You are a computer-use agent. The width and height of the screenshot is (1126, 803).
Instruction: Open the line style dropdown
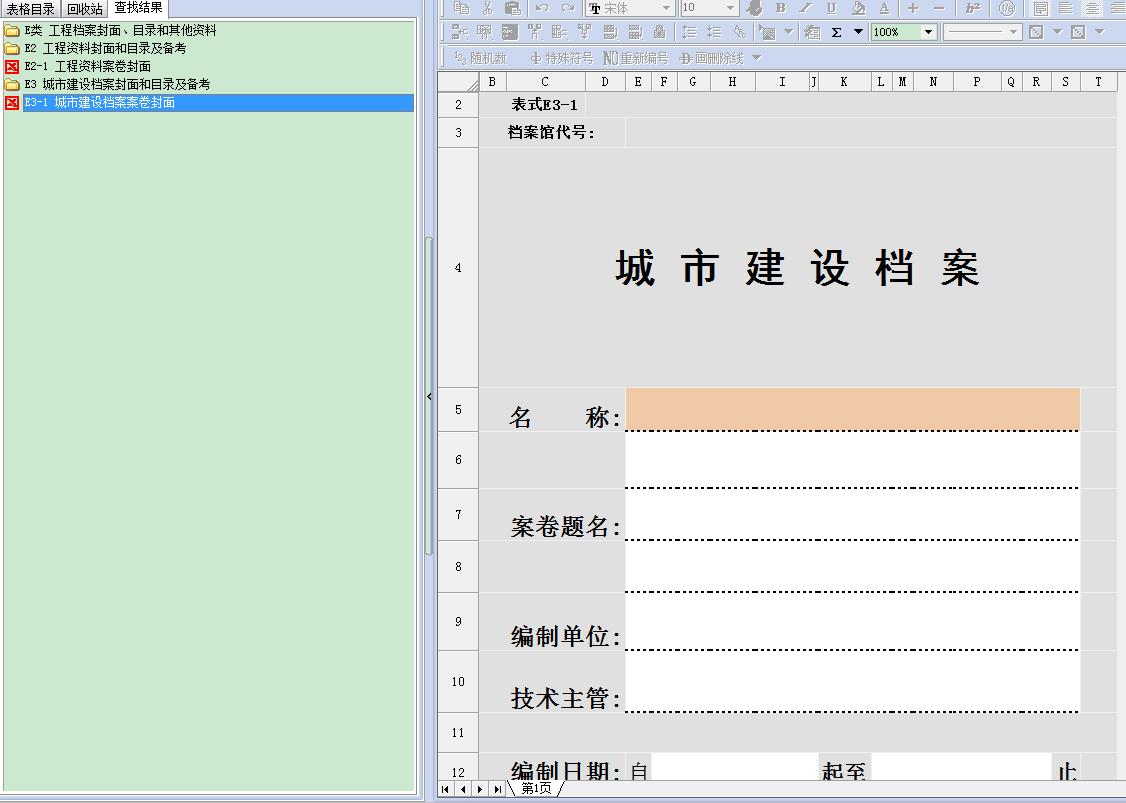click(x=1013, y=32)
